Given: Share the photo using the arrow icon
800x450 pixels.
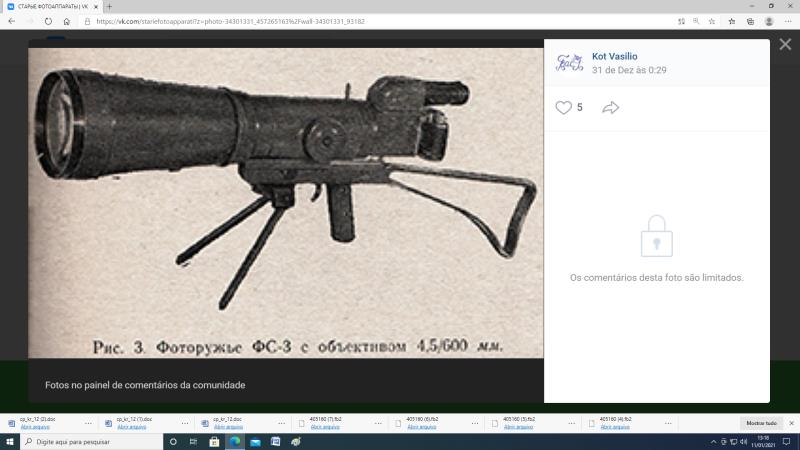Looking at the screenshot, I should pos(610,107).
